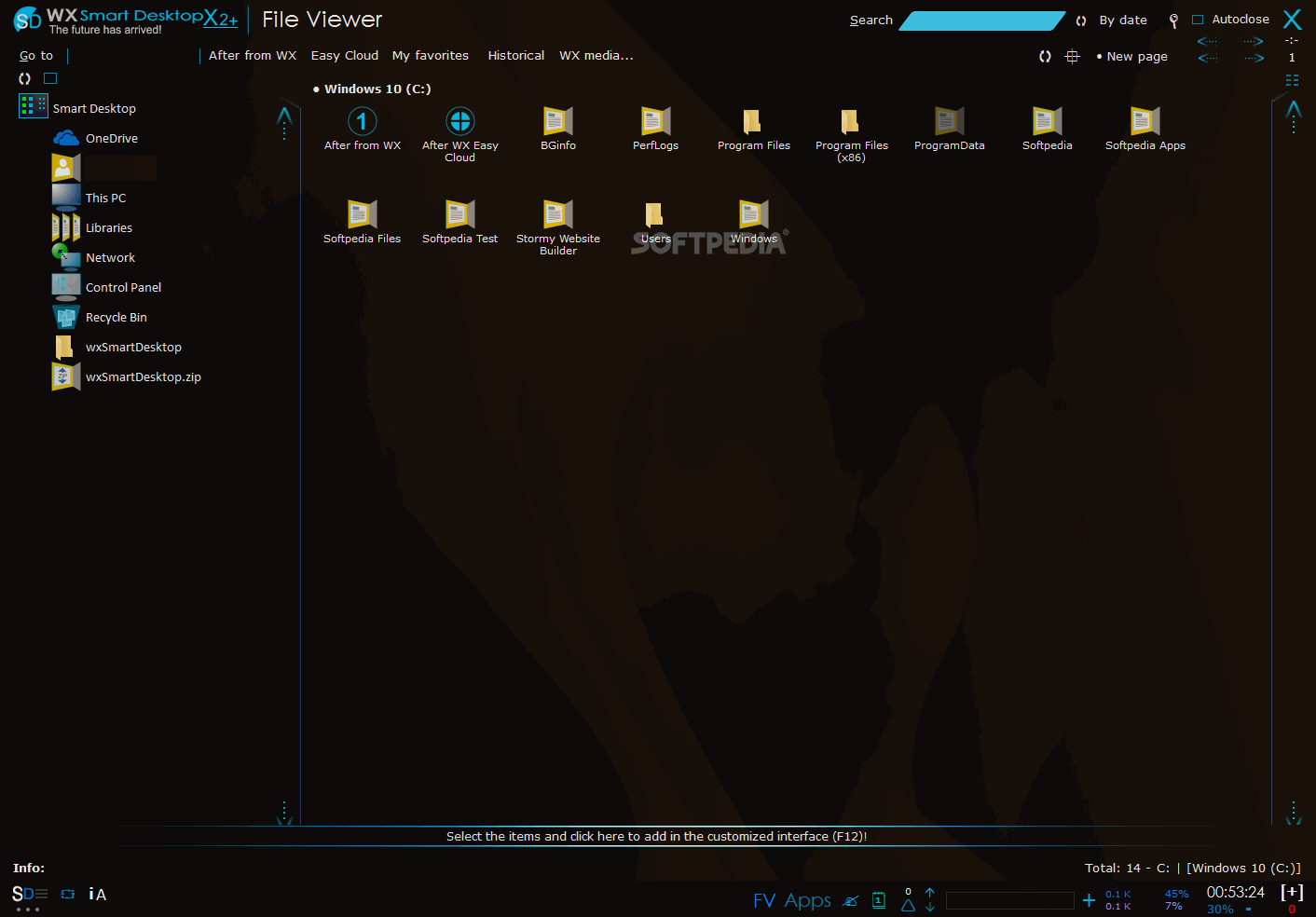1316x917 pixels.
Task: Click the upper right dotted arrow near Autoclose
Action: coord(1254,41)
